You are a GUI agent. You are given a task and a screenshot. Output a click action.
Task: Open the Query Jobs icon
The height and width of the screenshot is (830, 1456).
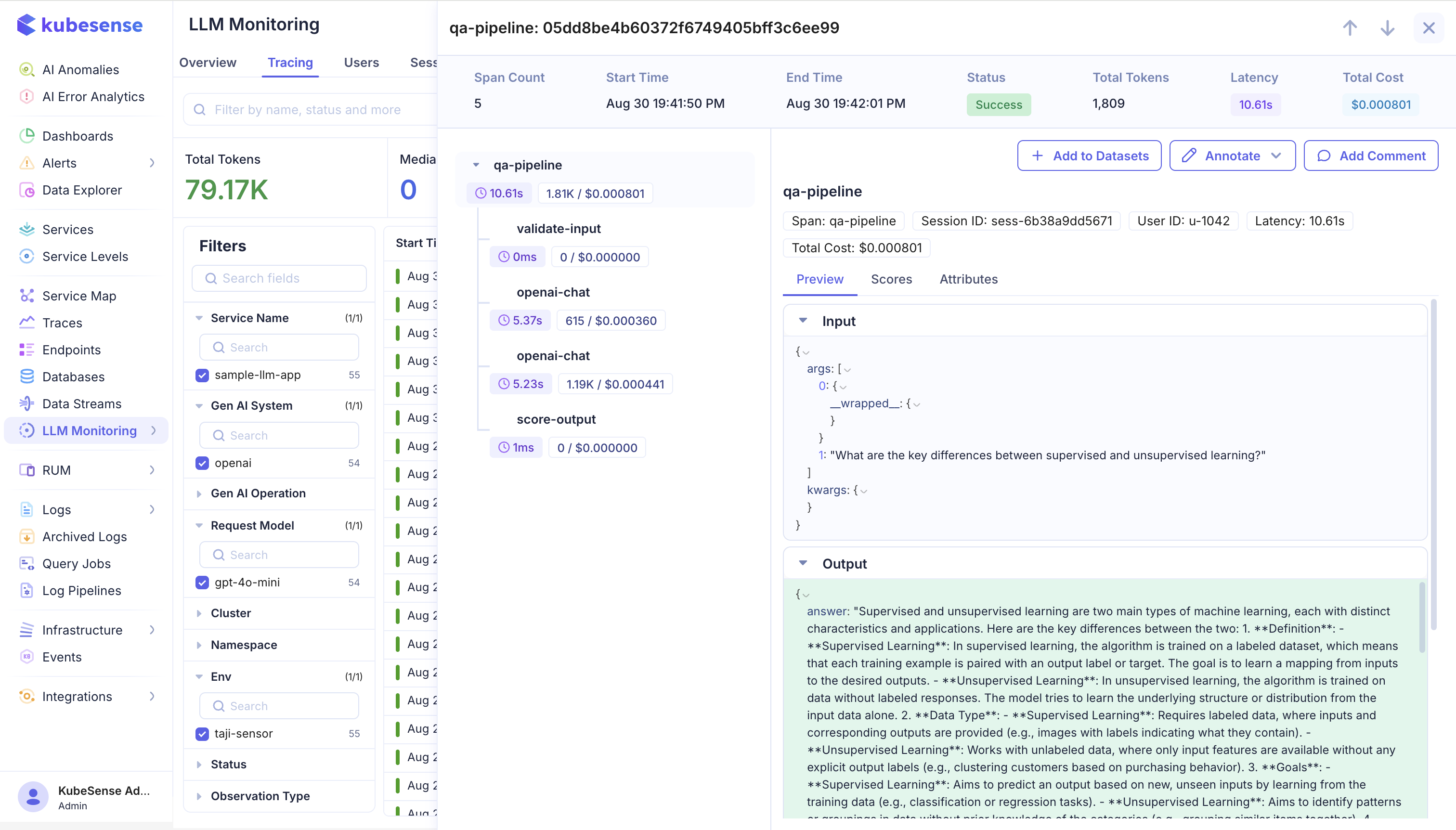tap(26, 563)
